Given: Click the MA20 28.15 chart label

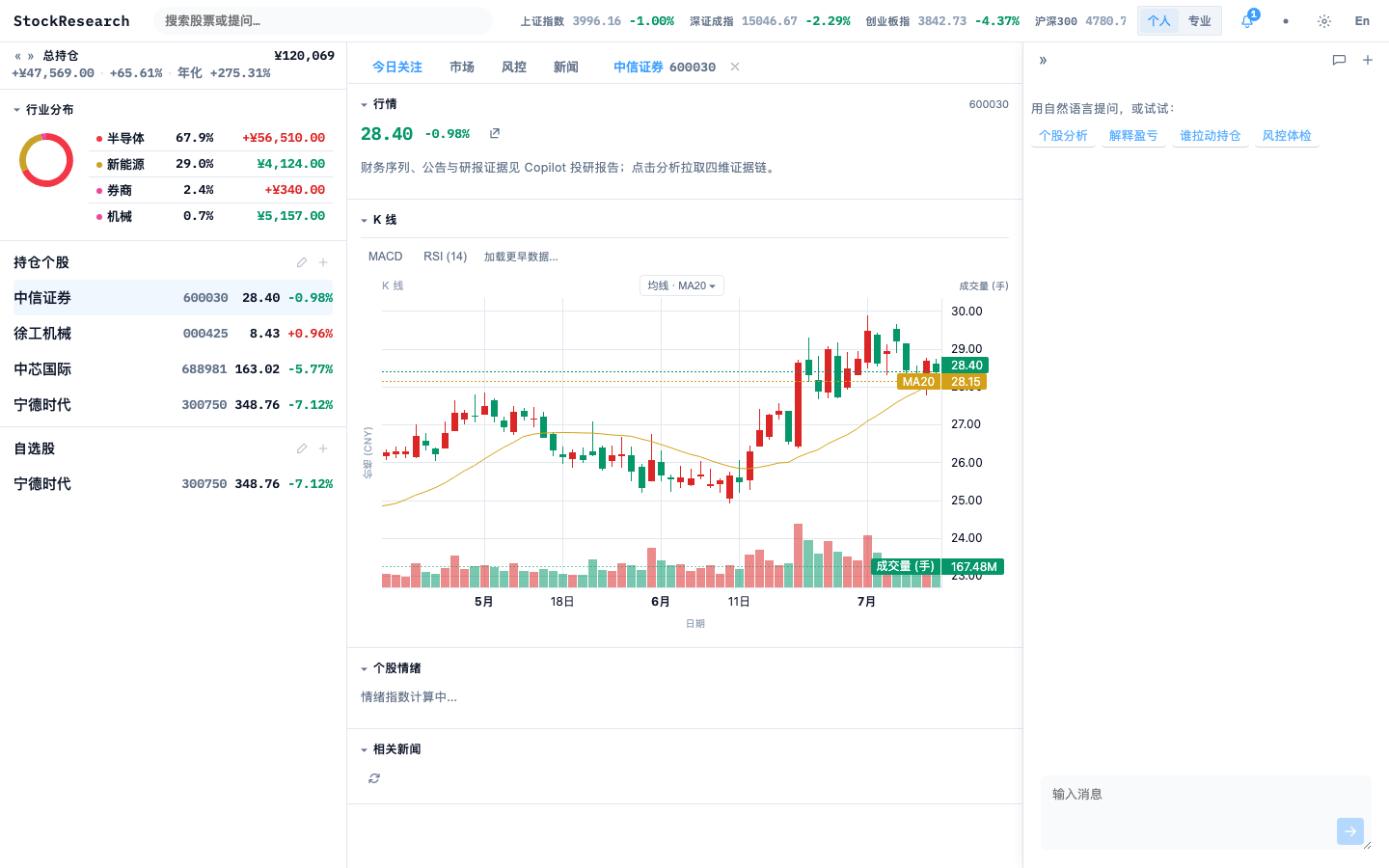Looking at the screenshot, I should click(x=942, y=382).
